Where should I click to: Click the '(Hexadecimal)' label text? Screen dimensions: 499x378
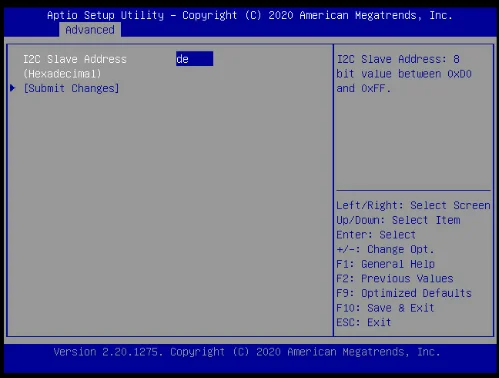pyautogui.click(x=62, y=74)
